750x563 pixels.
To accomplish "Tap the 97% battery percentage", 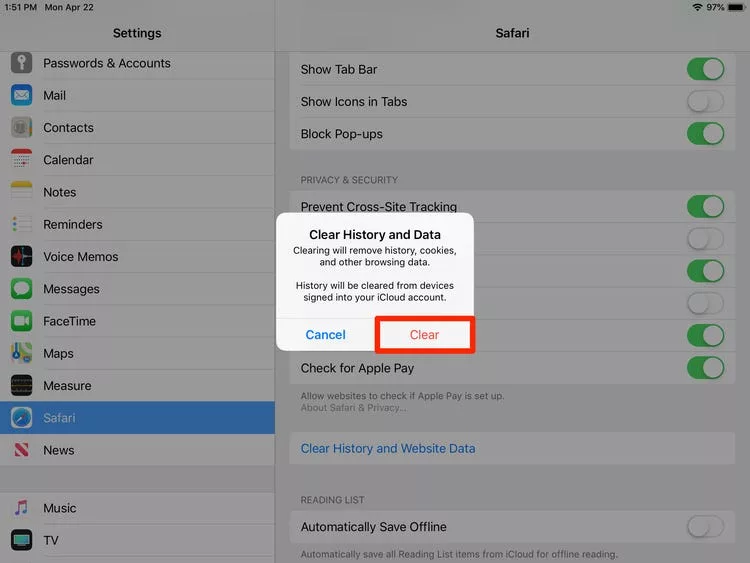I will (x=715, y=7).
